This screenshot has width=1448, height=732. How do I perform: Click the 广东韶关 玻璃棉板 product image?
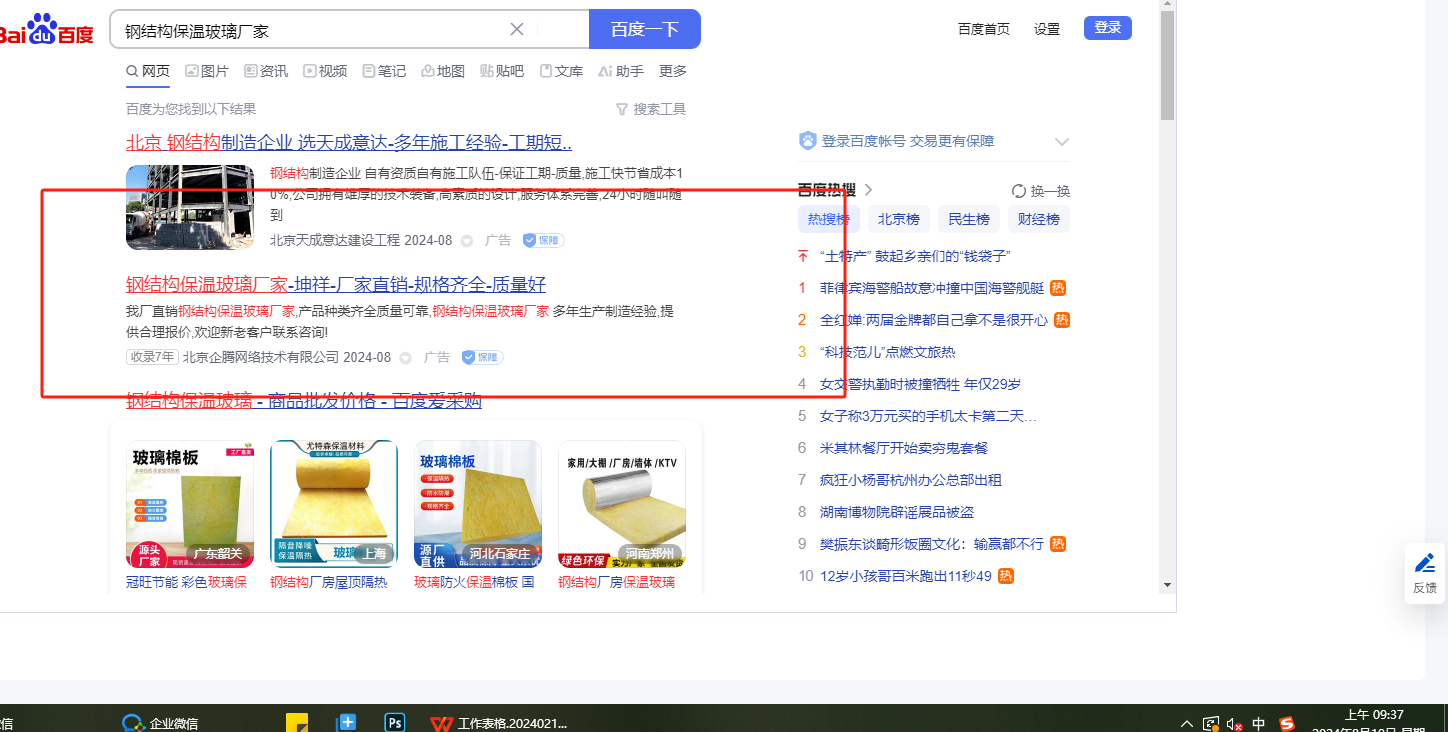click(x=190, y=504)
